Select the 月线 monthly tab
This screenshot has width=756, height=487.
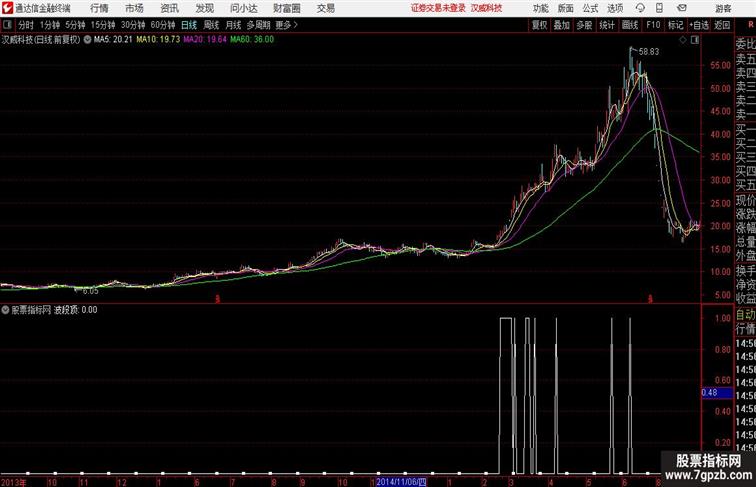(x=233, y=25)
